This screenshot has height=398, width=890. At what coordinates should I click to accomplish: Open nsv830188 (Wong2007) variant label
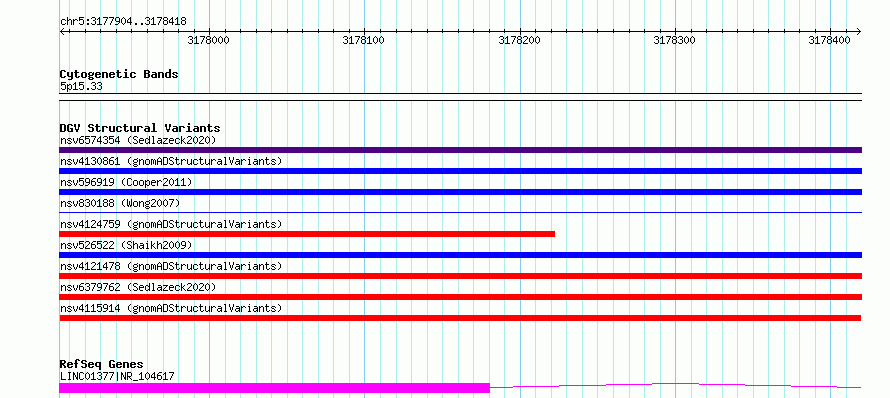click(x=120, y=203)
